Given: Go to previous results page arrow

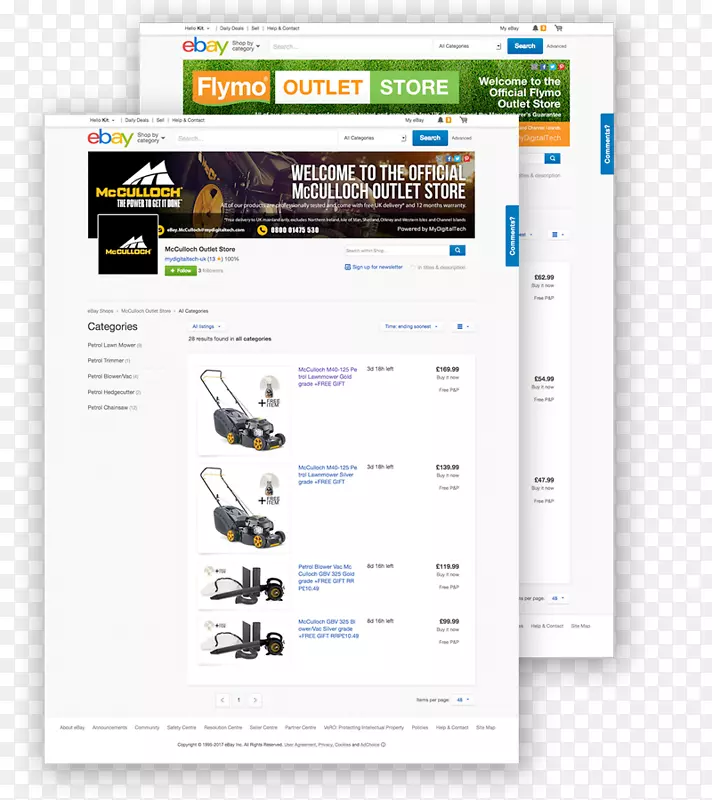Looking at the screenshot, I should (222, 700).
